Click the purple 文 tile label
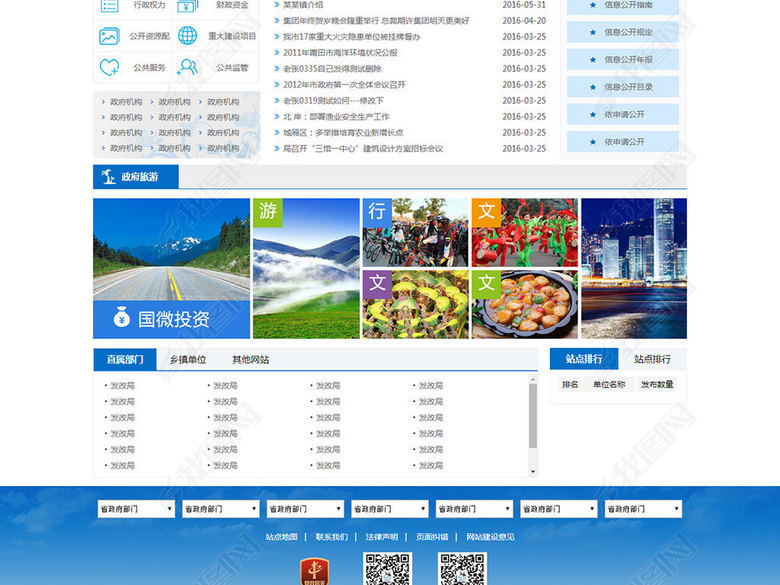Viewport: 780px width, 585px height. (377, 284)
